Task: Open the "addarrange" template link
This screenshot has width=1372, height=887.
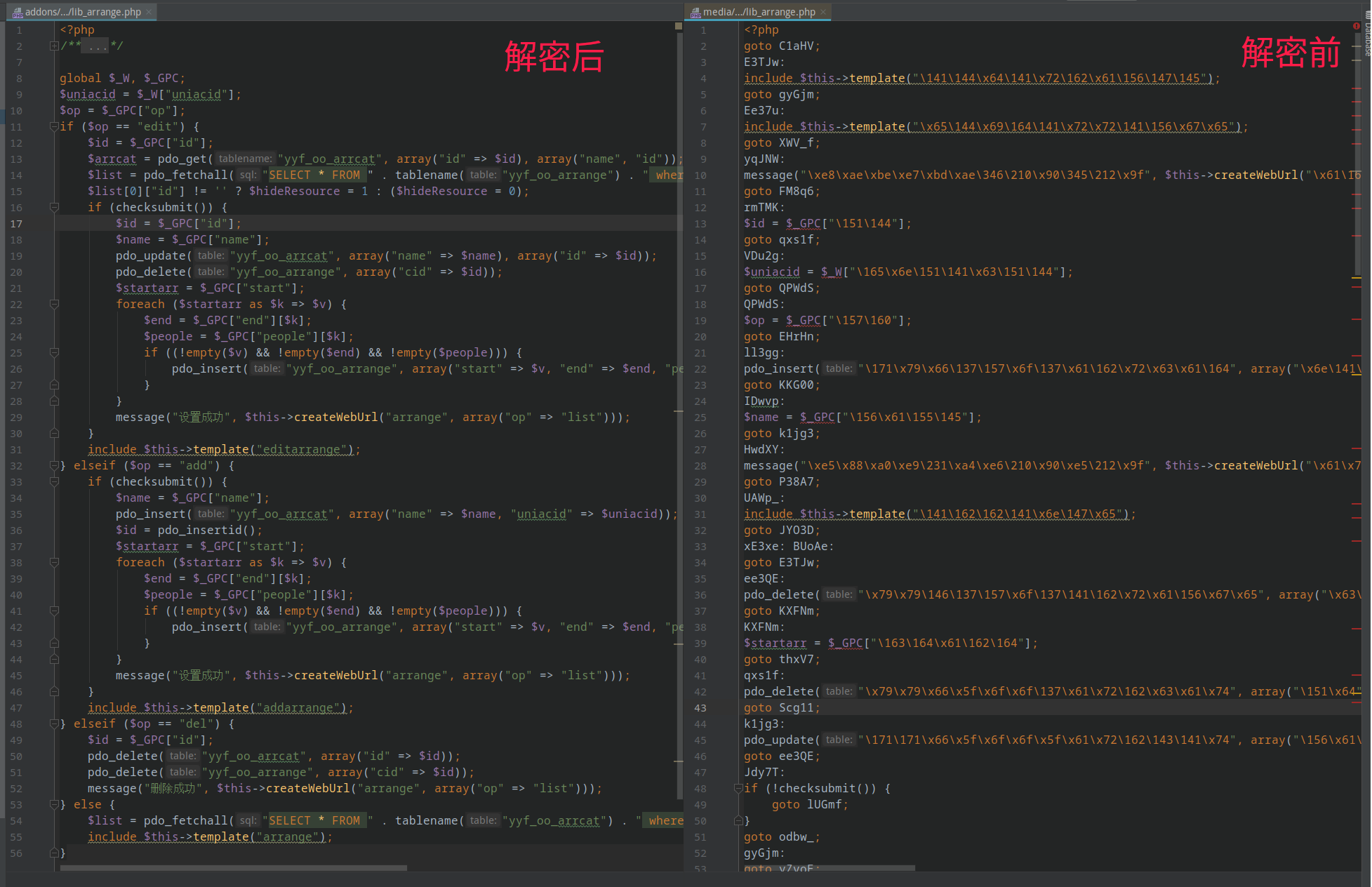Action: coord(300,707)
